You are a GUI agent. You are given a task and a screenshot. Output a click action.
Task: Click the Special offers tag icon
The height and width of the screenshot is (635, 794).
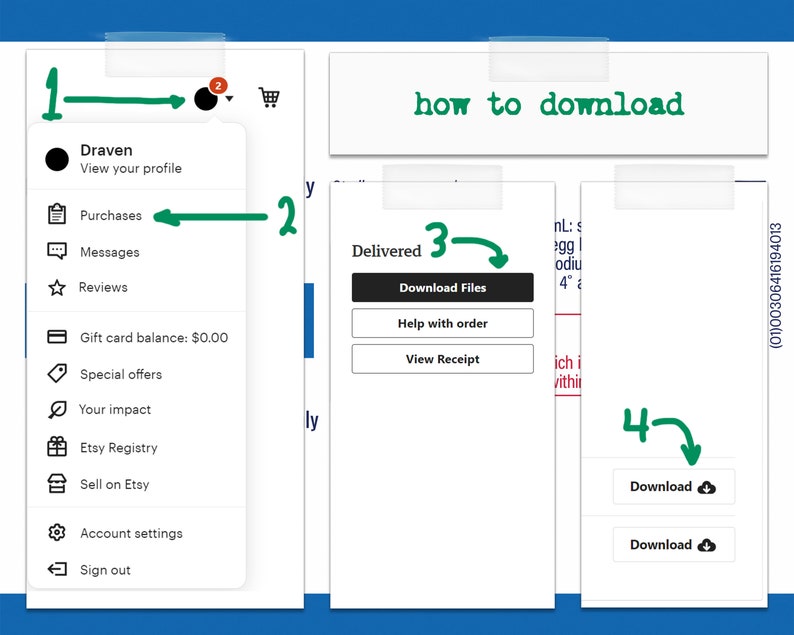coord(57,373)
